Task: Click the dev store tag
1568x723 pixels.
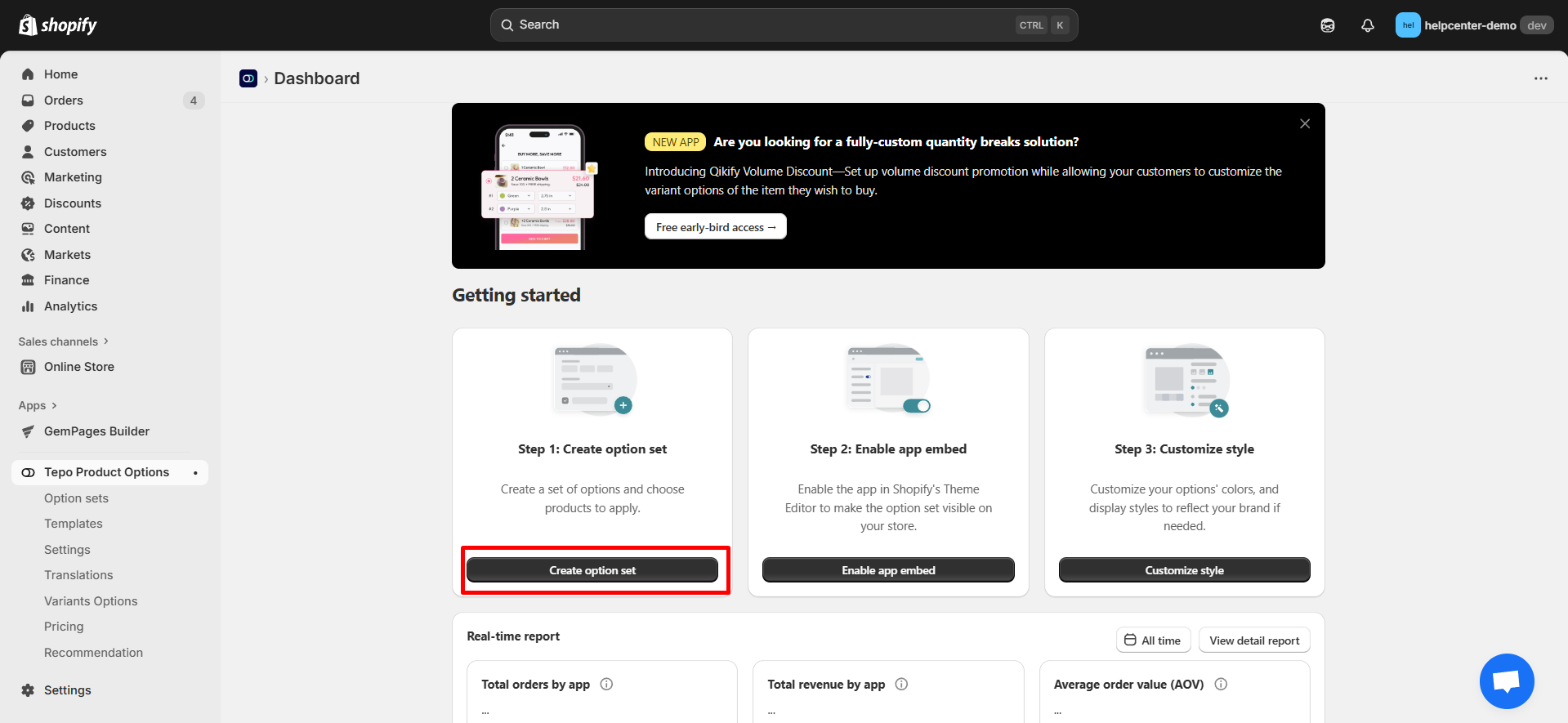Action: tap(1537, 25)
